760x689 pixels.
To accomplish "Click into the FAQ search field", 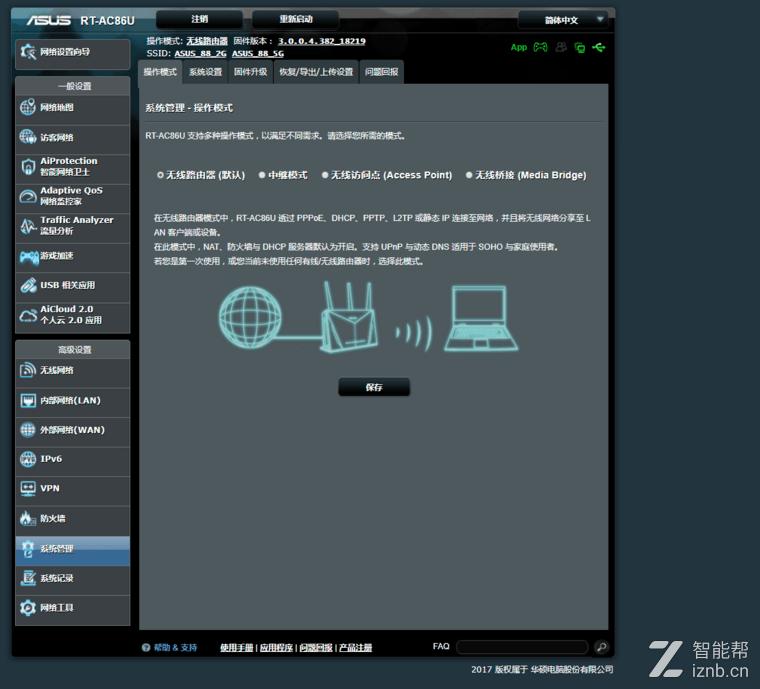I will tap(522, 647).
